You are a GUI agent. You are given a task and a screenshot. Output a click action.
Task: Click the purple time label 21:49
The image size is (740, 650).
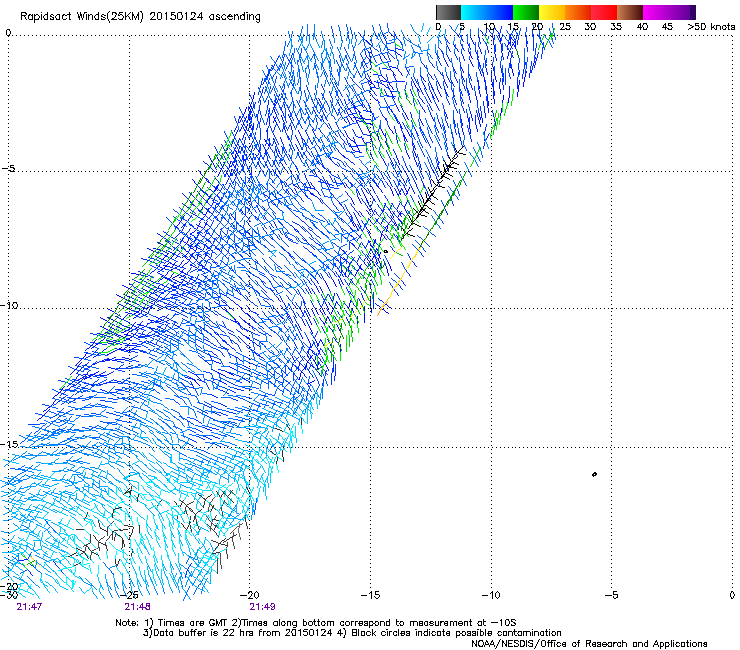point(262,607)
